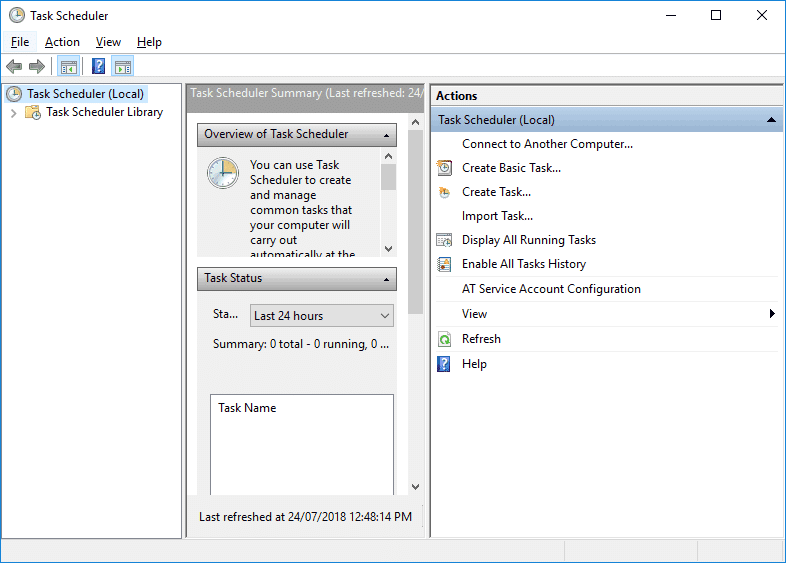Click the Actions pane header
Screen dimensions: 786x563
tap(607, 96)
